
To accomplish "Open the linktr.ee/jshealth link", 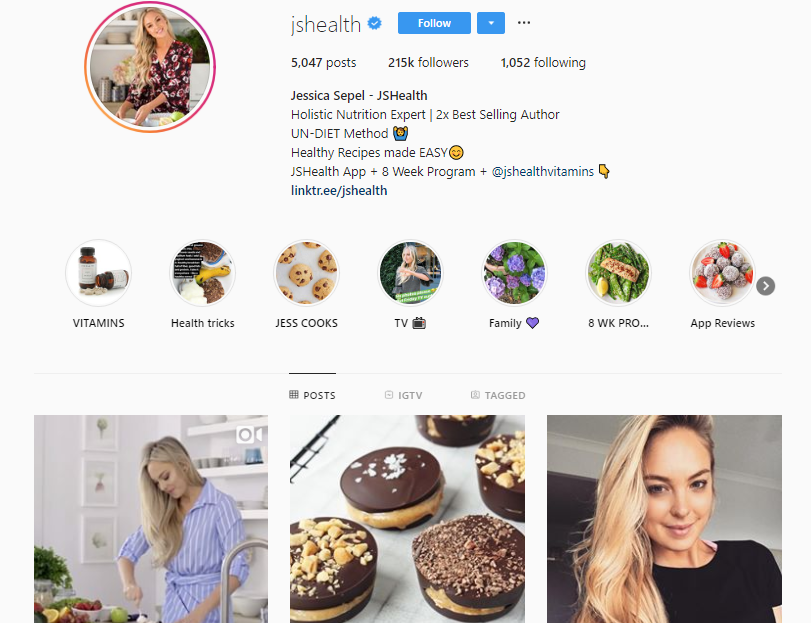I will point(339,190).
